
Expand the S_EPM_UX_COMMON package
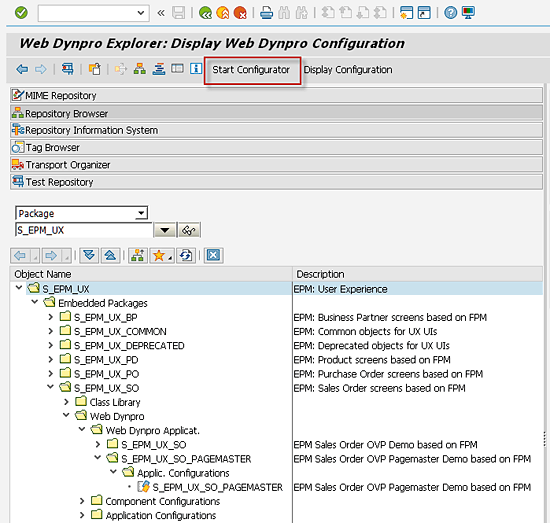[51, 331]
